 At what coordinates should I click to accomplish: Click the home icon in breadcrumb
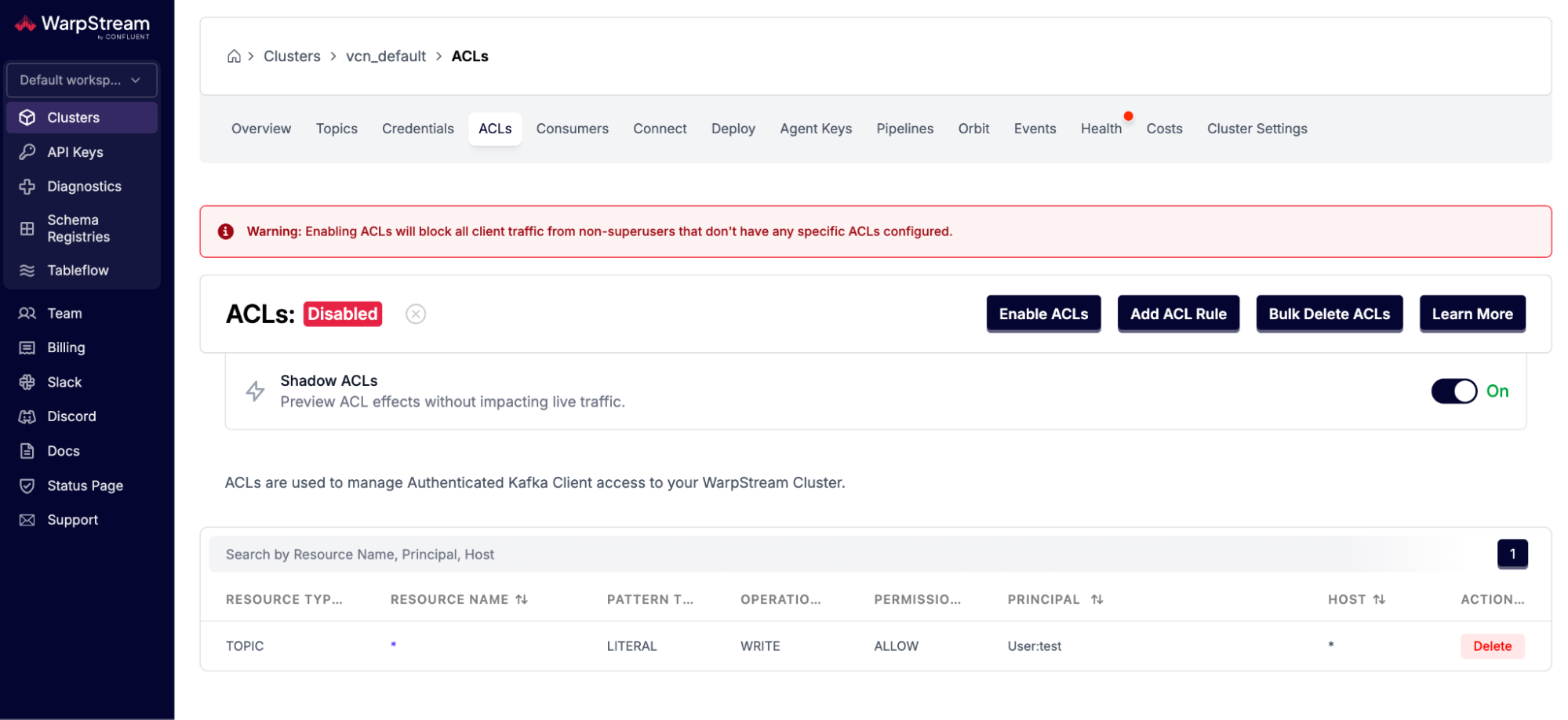tap(234, 56)
